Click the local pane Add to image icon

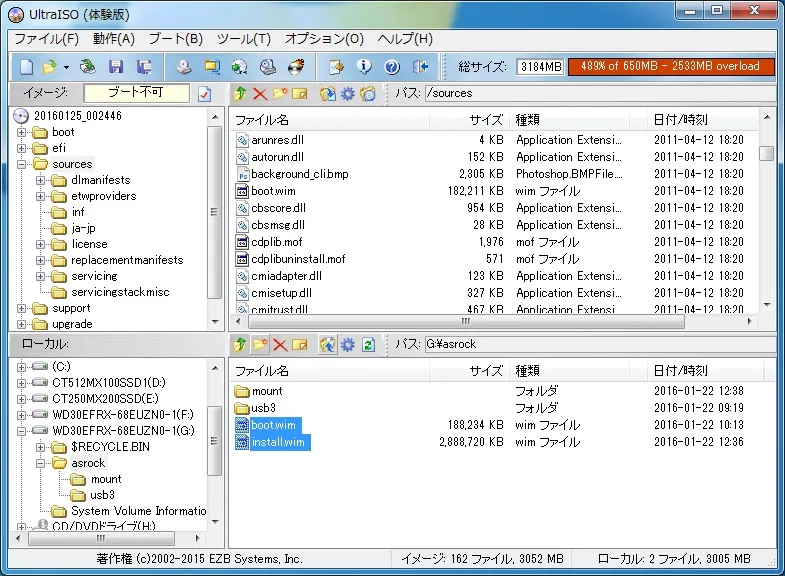pyautogui.click(x=327, y=344)
